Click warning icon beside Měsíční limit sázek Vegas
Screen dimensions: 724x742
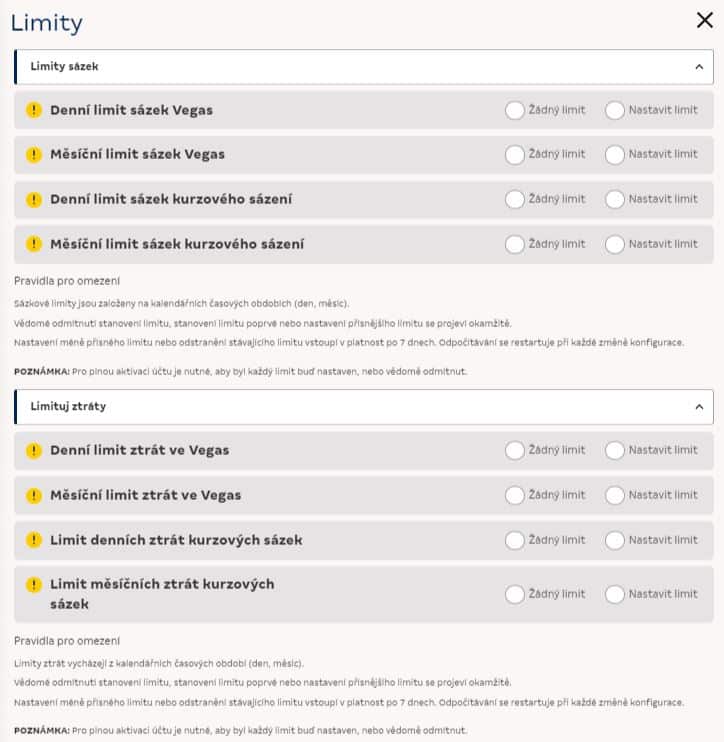point(34,154)
